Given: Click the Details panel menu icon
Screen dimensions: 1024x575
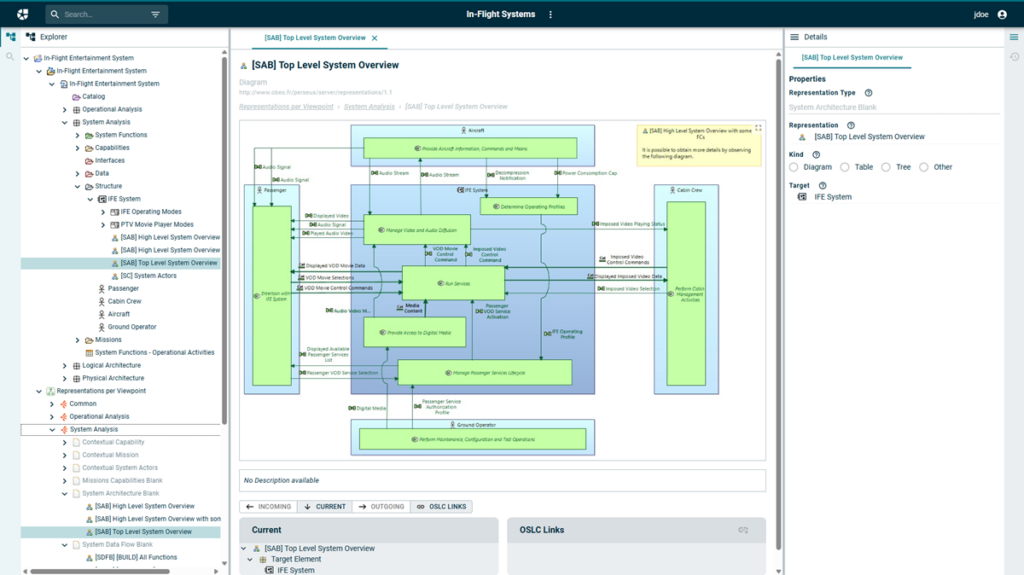Looking at the screenshot, I should tap(795, 37).
